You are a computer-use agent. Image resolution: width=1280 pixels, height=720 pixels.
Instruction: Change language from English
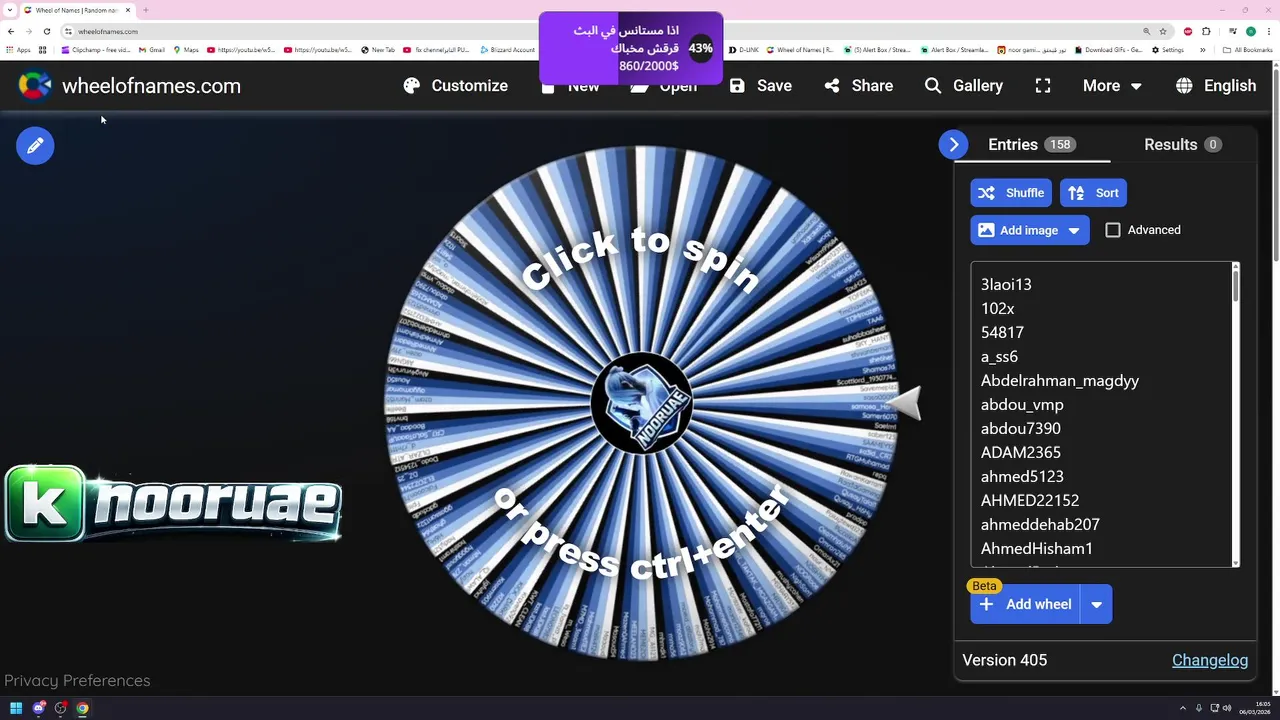1216,86
